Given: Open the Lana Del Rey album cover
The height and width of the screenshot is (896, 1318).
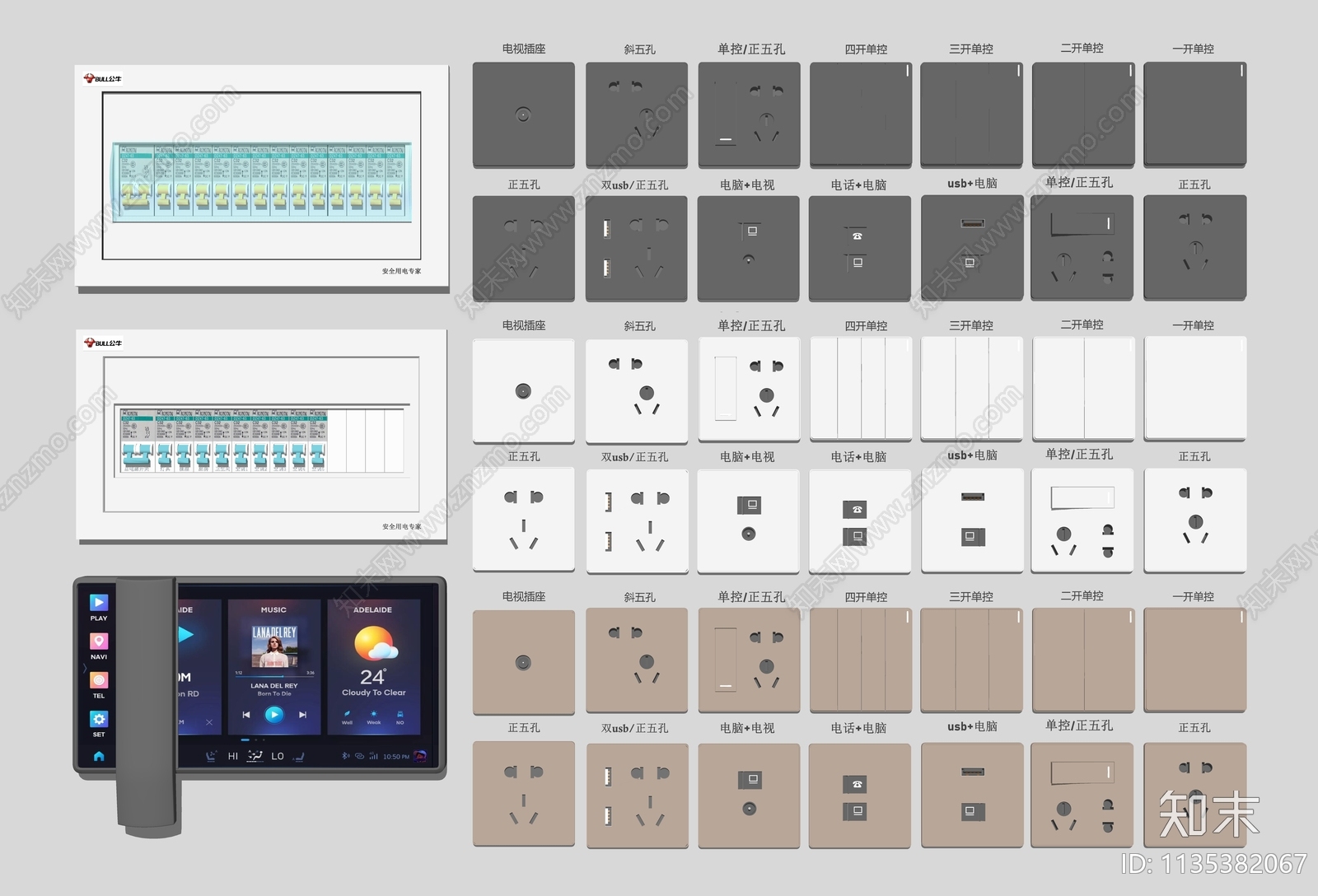Looking at the screenshot, I should [273, 646].
